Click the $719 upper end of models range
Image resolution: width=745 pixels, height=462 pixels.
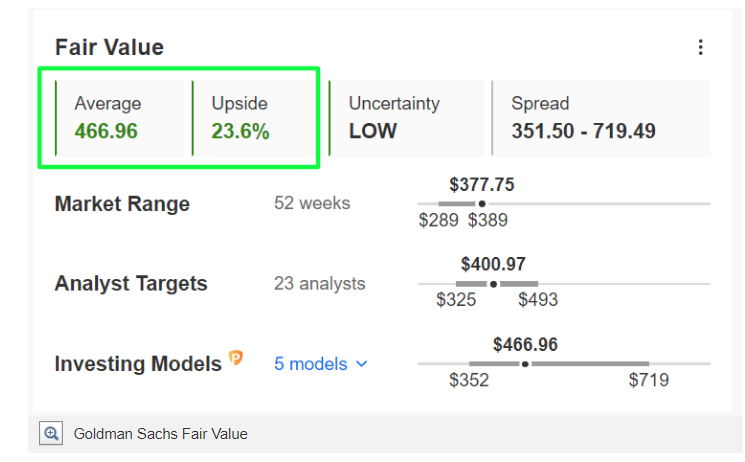(648, 380)
